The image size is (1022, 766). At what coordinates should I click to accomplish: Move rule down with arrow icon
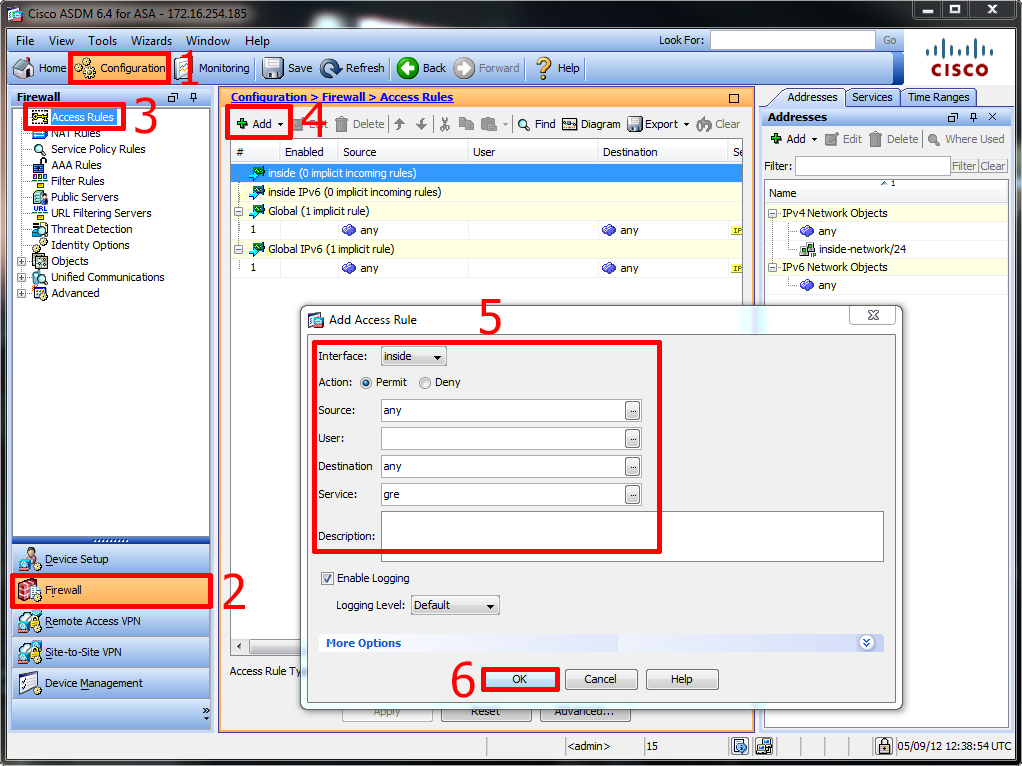[421, 124]
